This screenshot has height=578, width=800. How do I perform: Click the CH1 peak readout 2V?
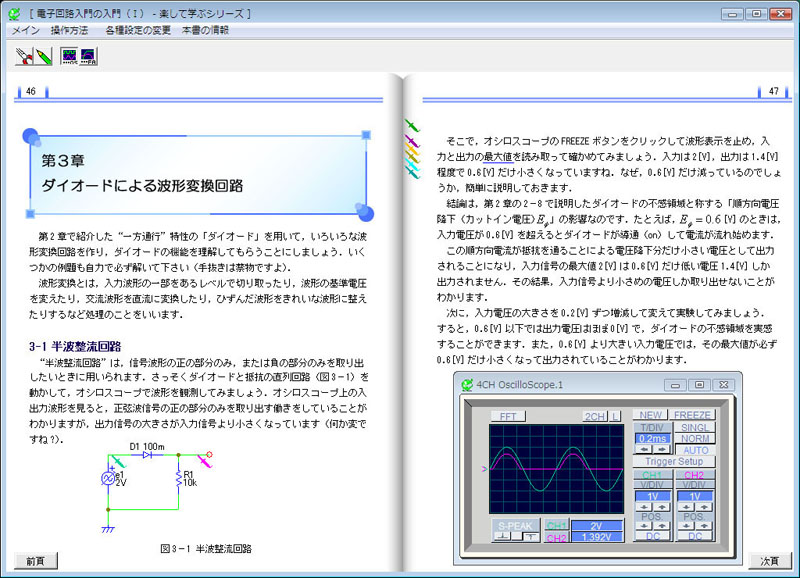click(596, 526)
